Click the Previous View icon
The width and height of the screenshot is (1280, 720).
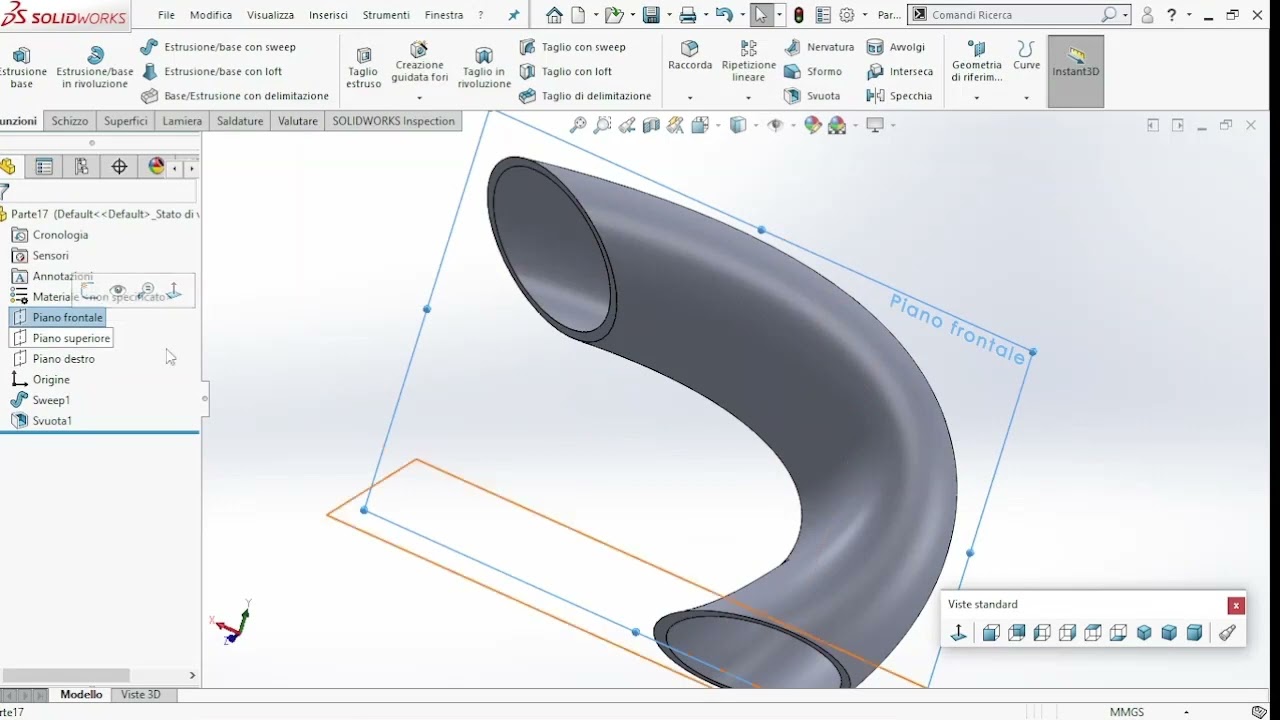(627, 125)
